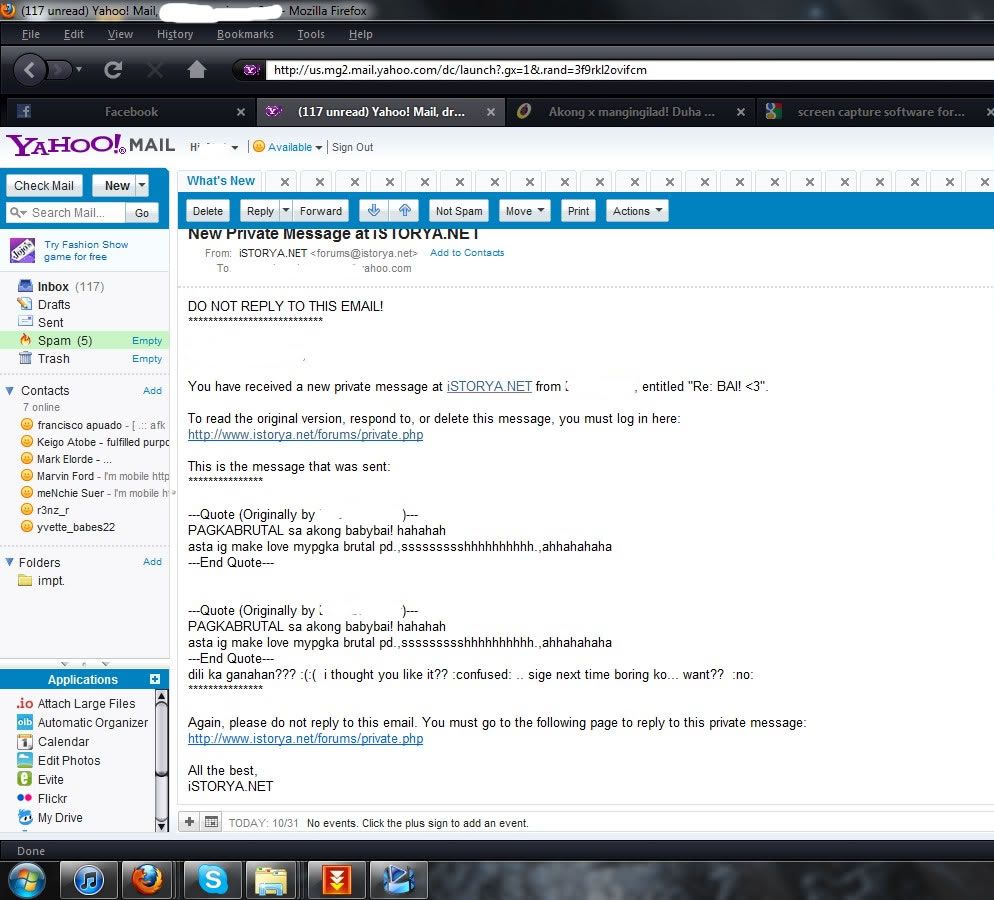Reload the page in Firefox
Viewport: 994px width, 900px height.
pyautogui.click(x=113, y=70)
